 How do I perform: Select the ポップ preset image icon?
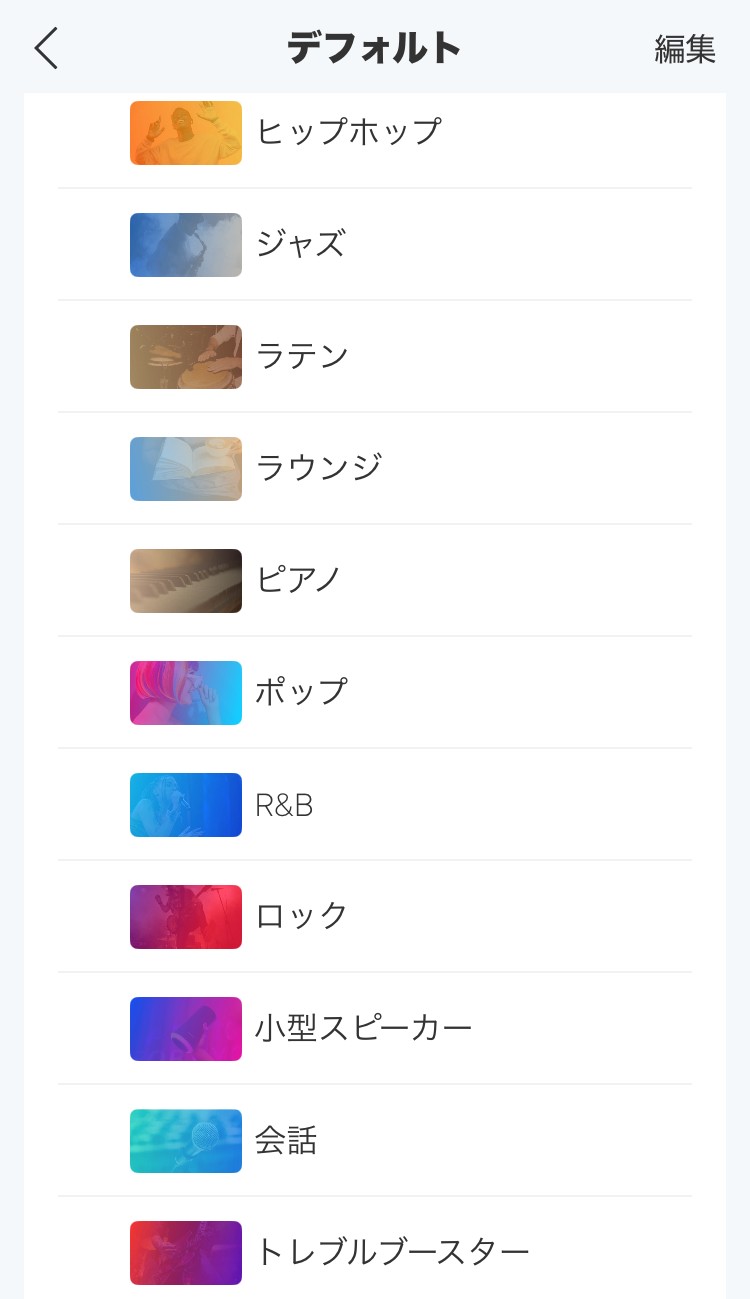186,693
